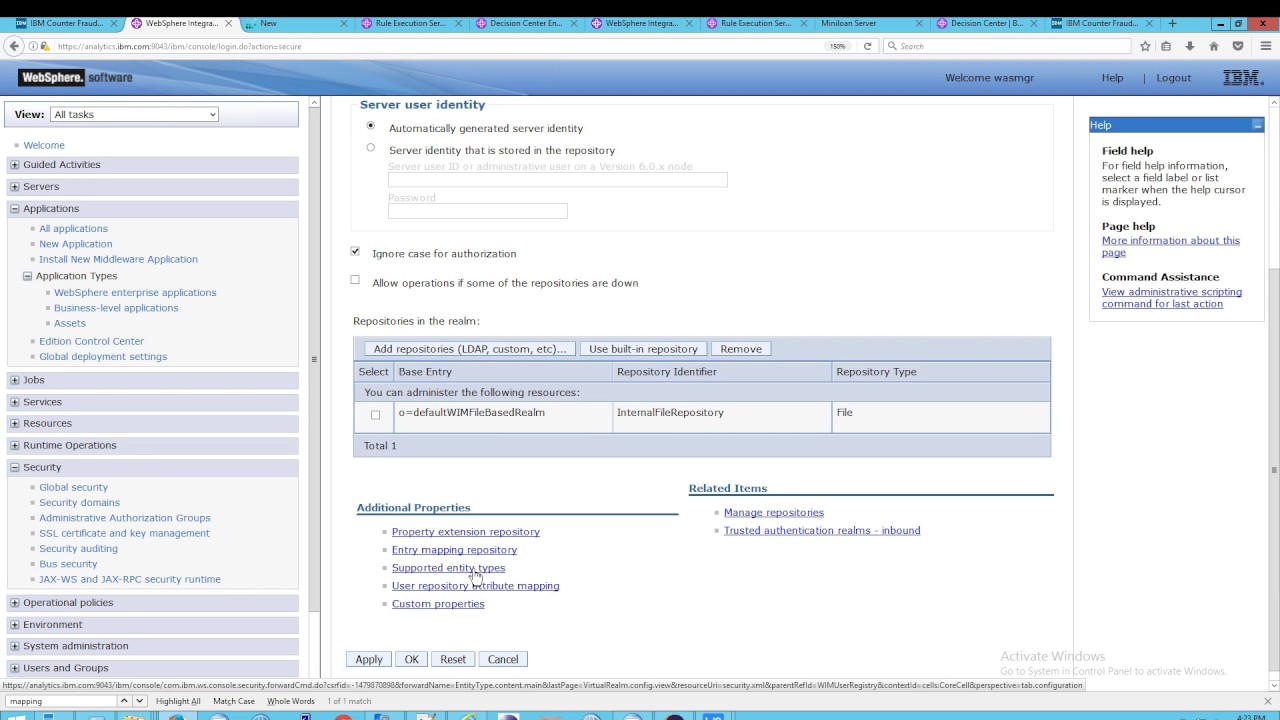Click the Apply button
Viewport: 1280px width, 720px height.
click(x=369, y=660)
